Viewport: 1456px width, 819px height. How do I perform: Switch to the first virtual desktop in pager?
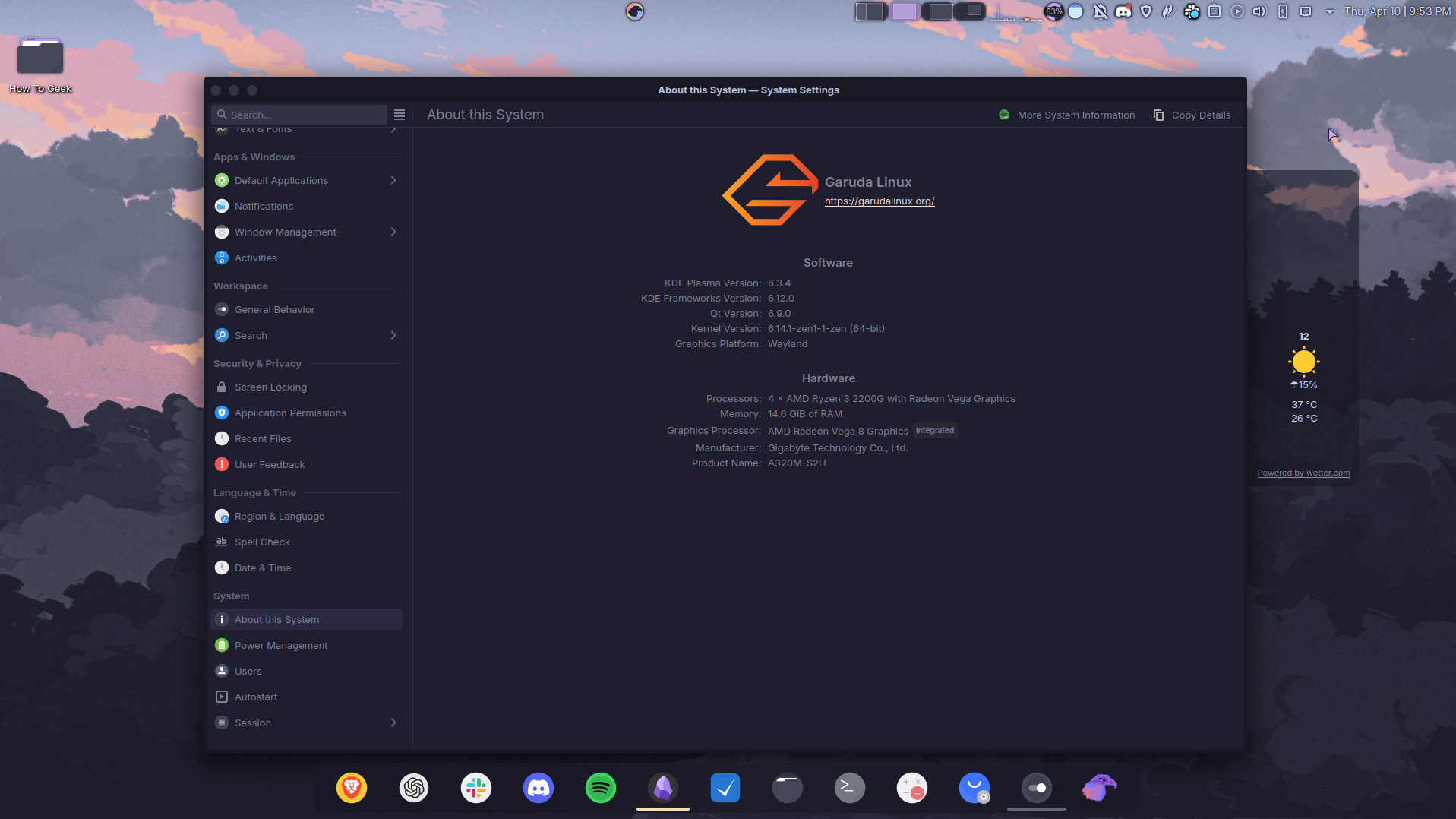tap(870, 11)
